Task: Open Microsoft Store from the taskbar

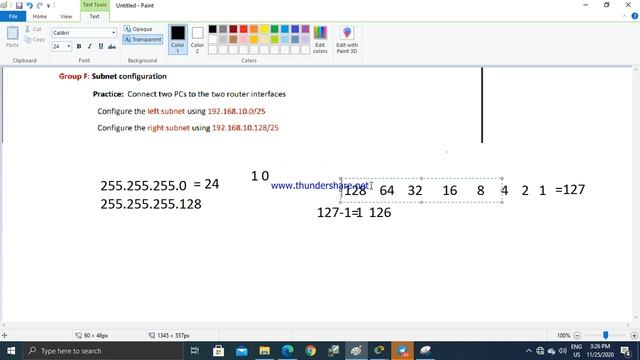Action: click(x=218, y=351)
